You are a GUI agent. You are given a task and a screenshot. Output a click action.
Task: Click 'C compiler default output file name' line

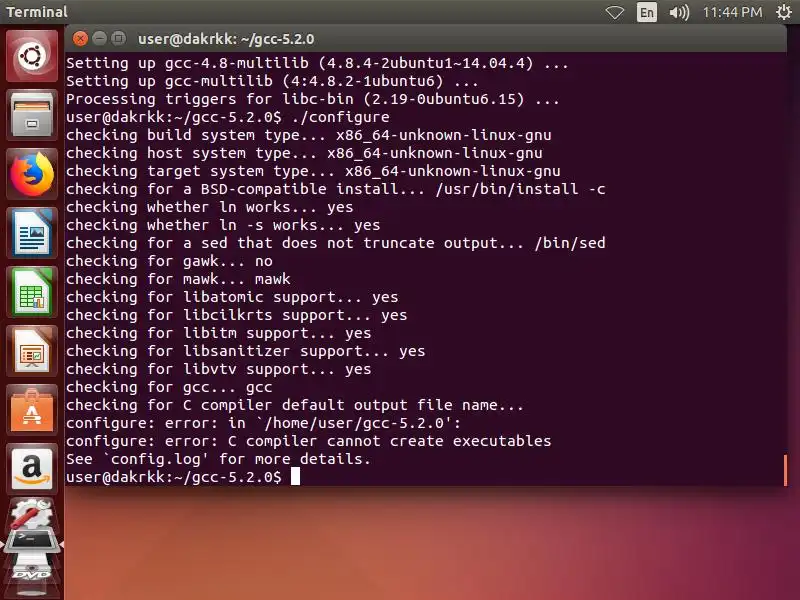[x=295, y=405]
